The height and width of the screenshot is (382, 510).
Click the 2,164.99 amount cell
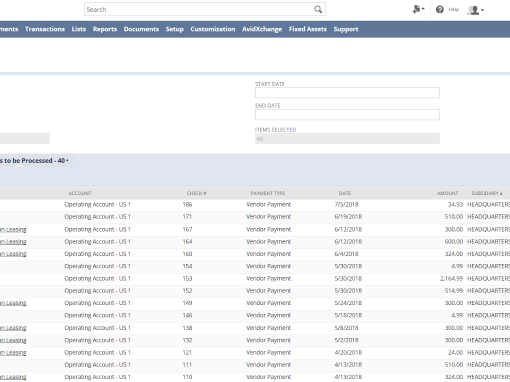452,279
